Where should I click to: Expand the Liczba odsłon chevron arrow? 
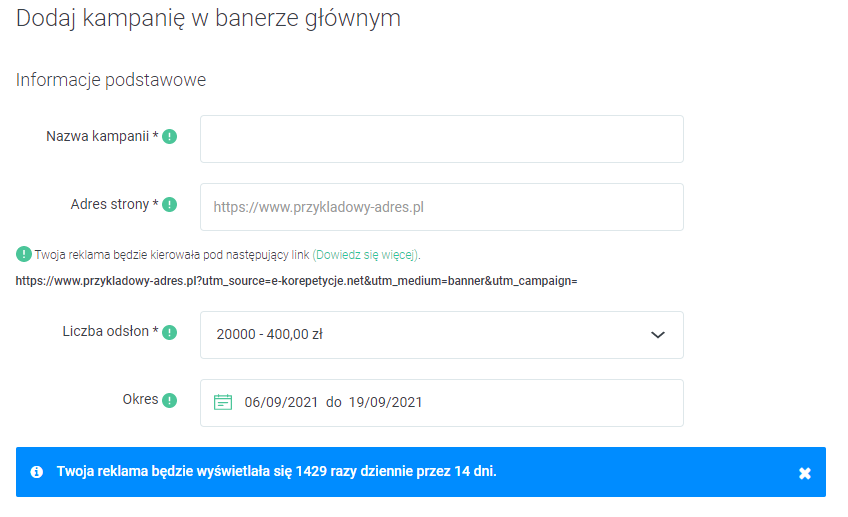click(657, 335)
